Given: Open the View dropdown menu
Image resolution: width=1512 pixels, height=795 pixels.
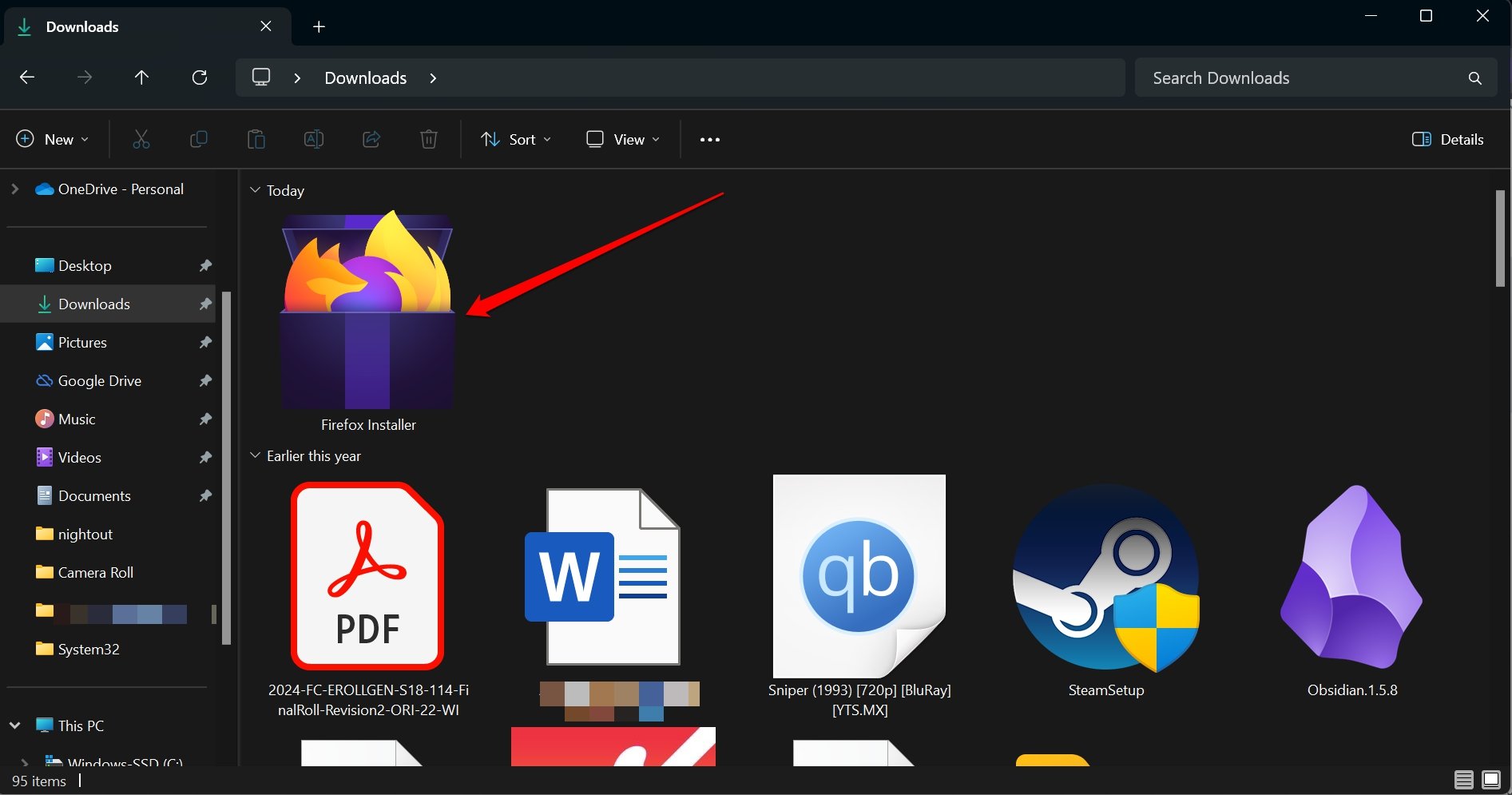Looking at the screenshot, I should [623, 139].
